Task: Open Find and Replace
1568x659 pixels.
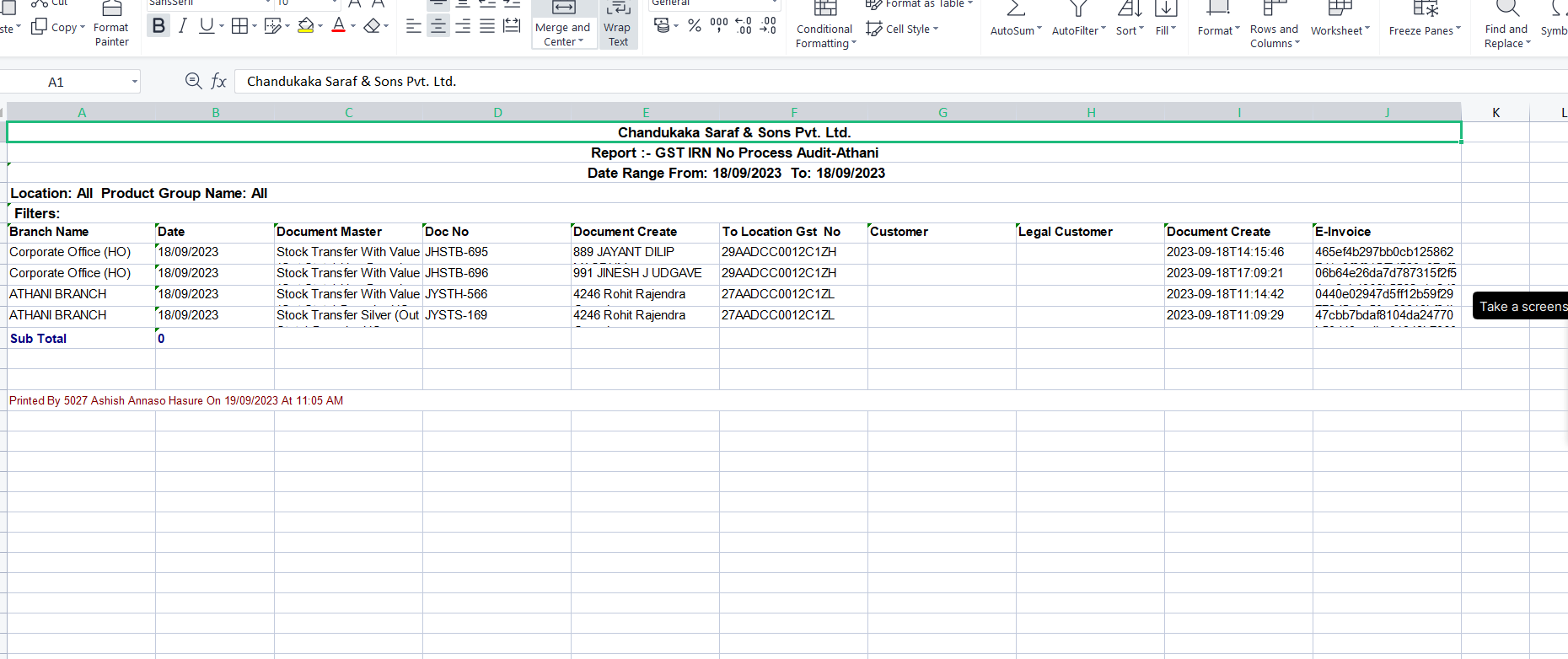Action: (x=1506, y=25)
